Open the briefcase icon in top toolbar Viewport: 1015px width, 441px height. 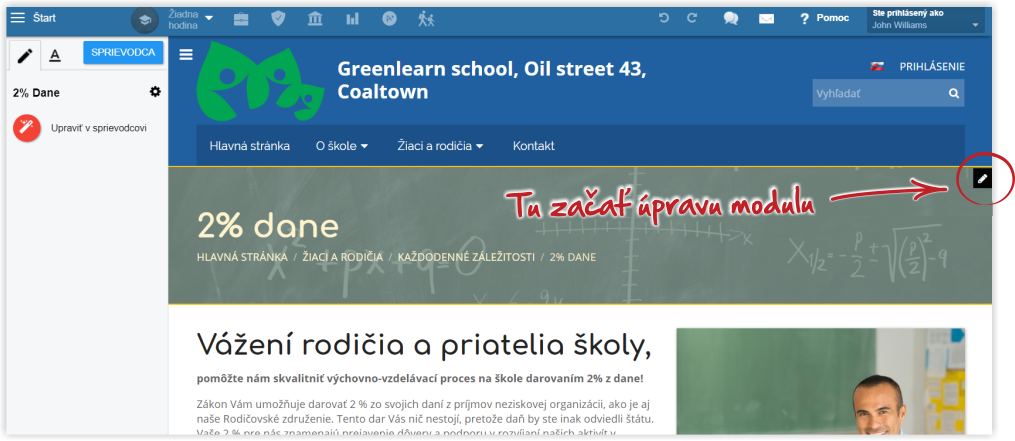[241, 19]
